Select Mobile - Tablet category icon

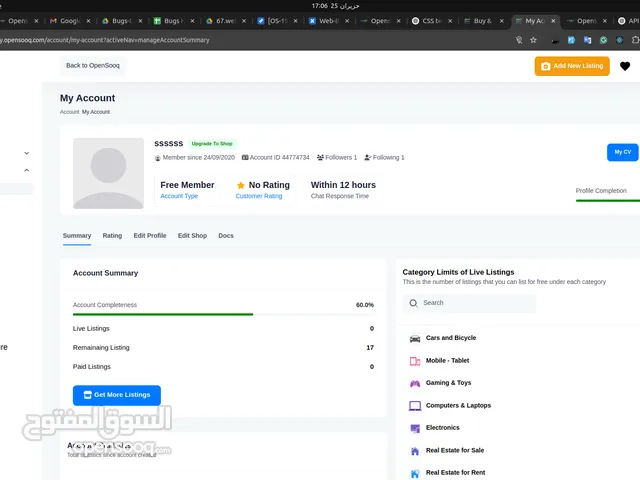[415, 361]
